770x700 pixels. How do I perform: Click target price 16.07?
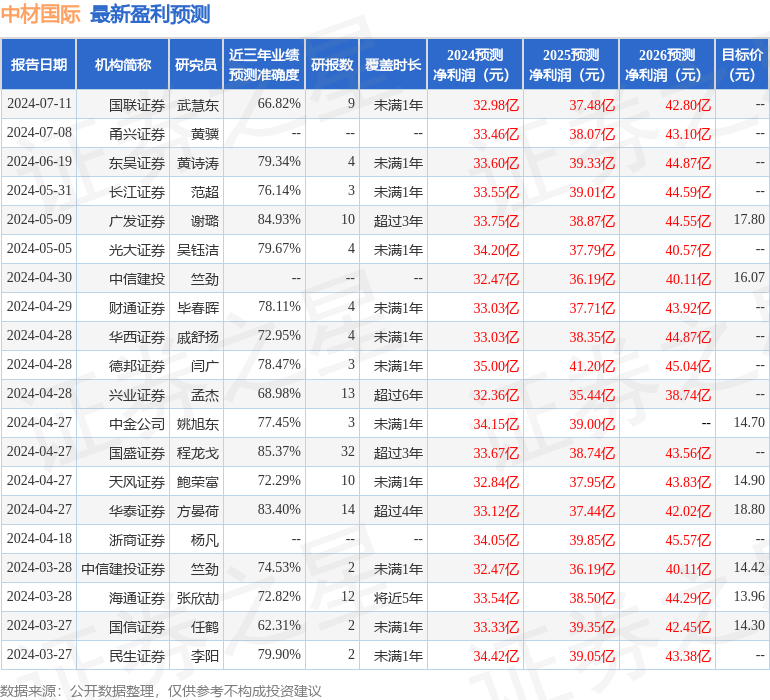click(x=749, y=278)
